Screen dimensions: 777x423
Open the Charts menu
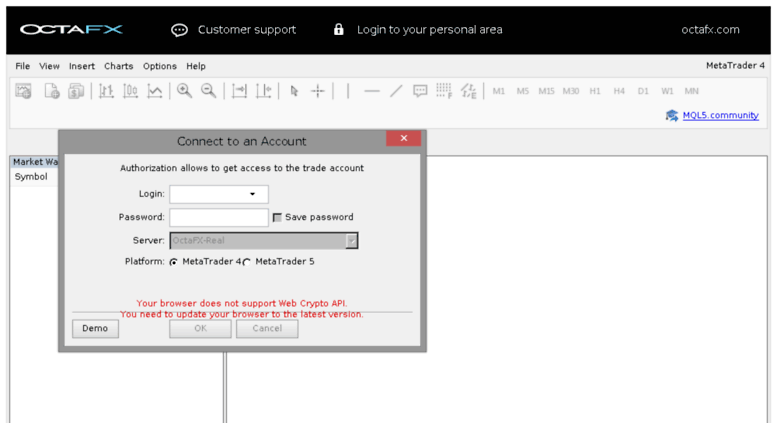pos(118,66)
